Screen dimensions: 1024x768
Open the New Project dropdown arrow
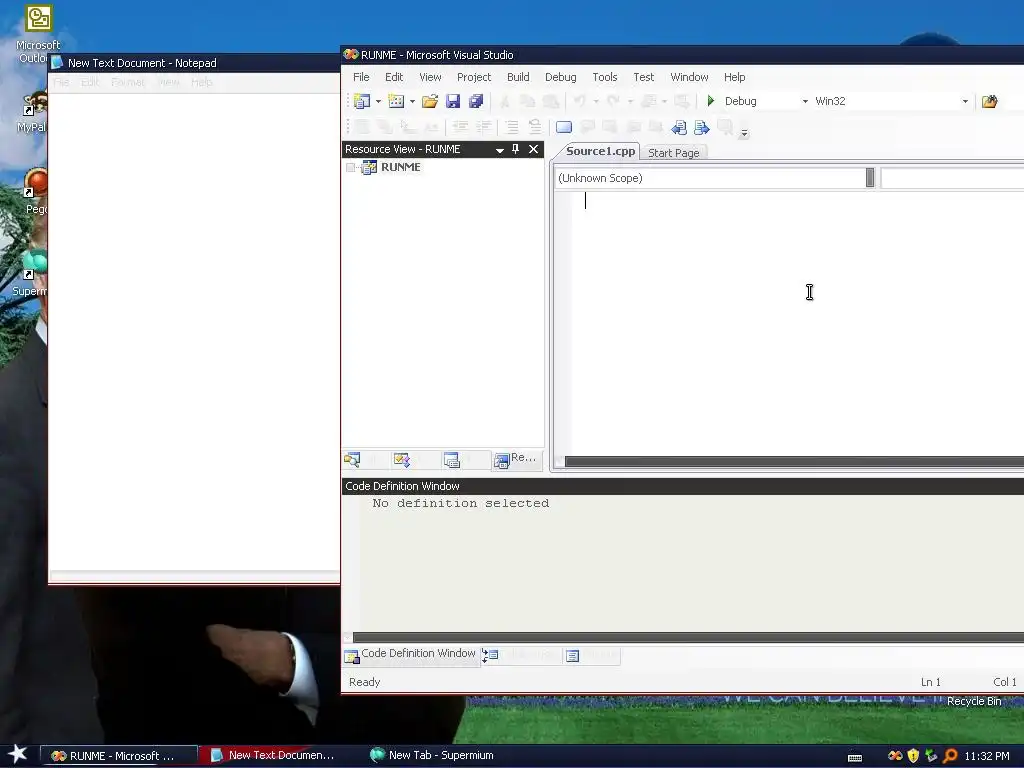pos(378,101)
